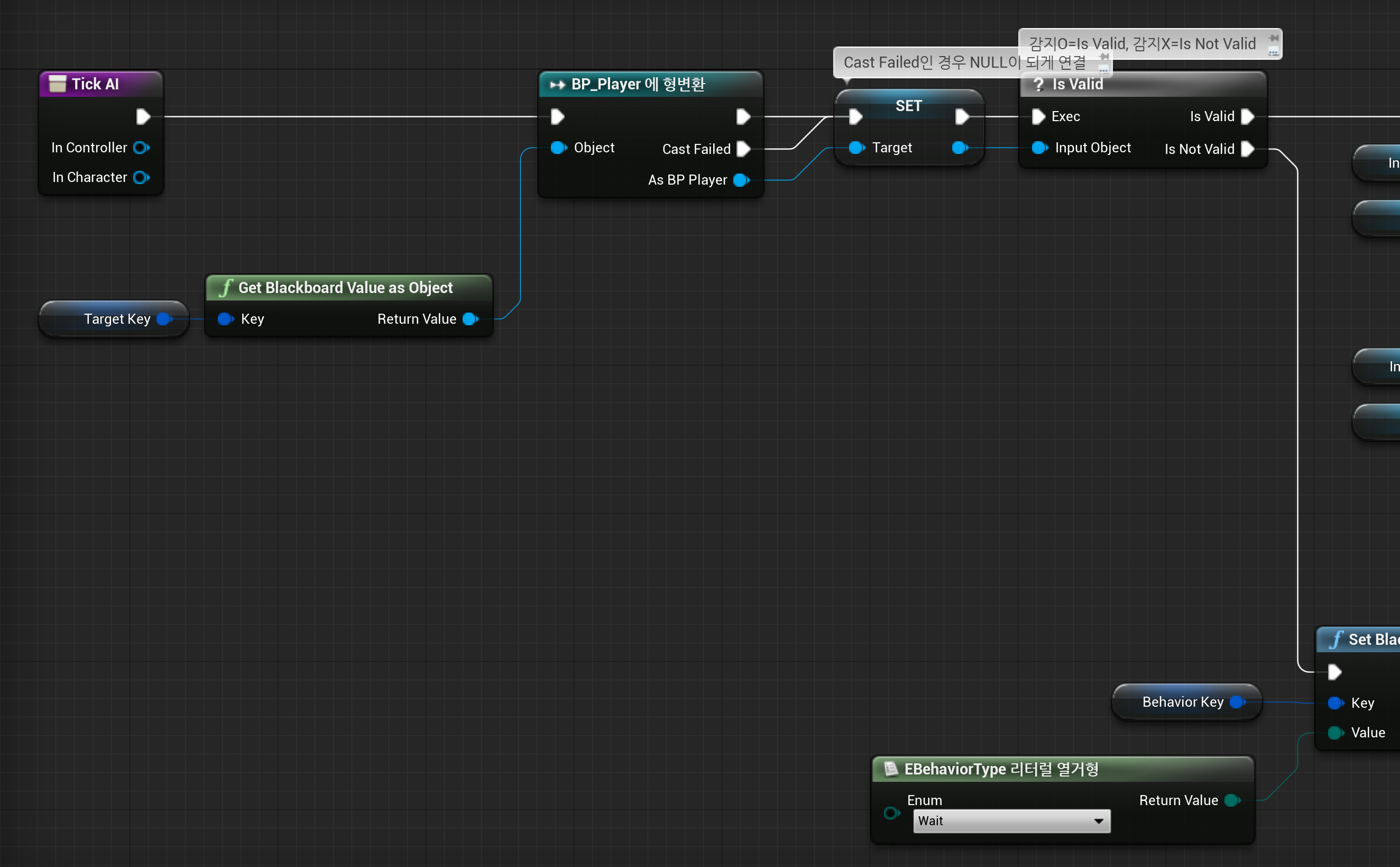Click the function icon on Get Blackboard Value
Viewport: 1400px width, 867px height.
click(226, 287)
